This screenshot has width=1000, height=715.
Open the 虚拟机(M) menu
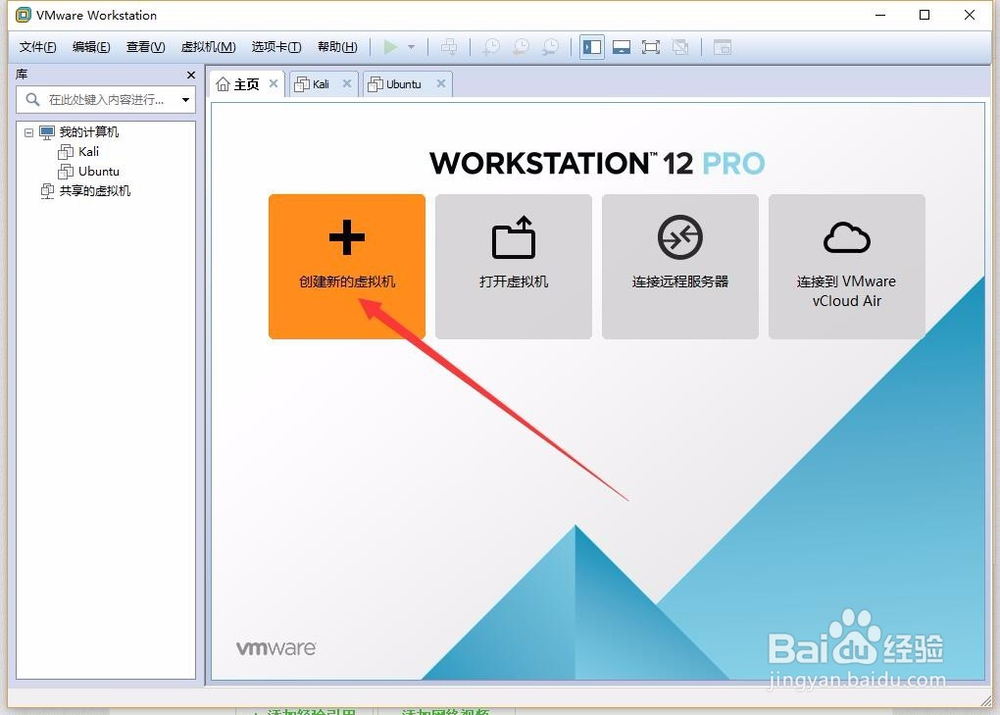coord(208,47)
